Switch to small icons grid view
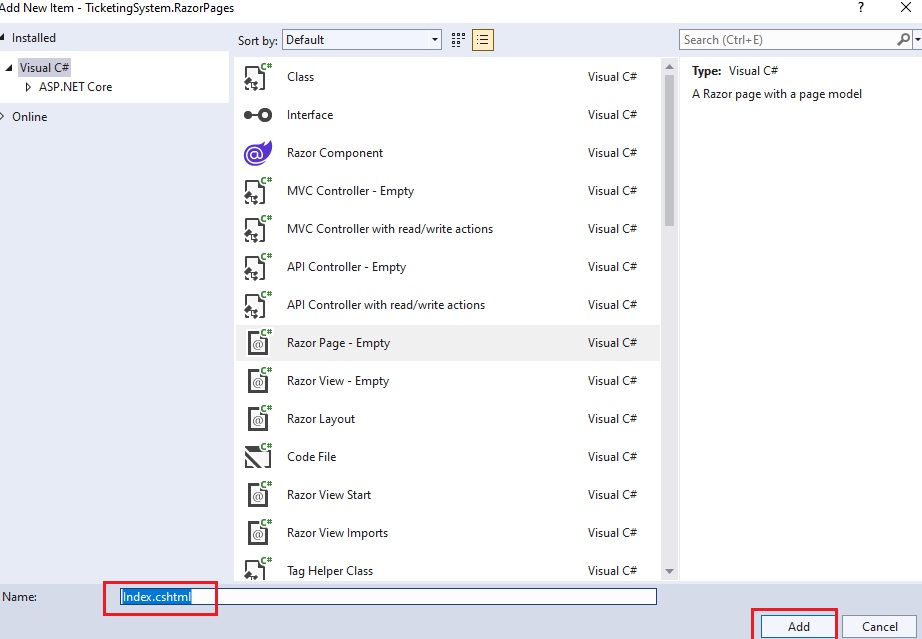This screenshot has width=922, height=639. 458,40
